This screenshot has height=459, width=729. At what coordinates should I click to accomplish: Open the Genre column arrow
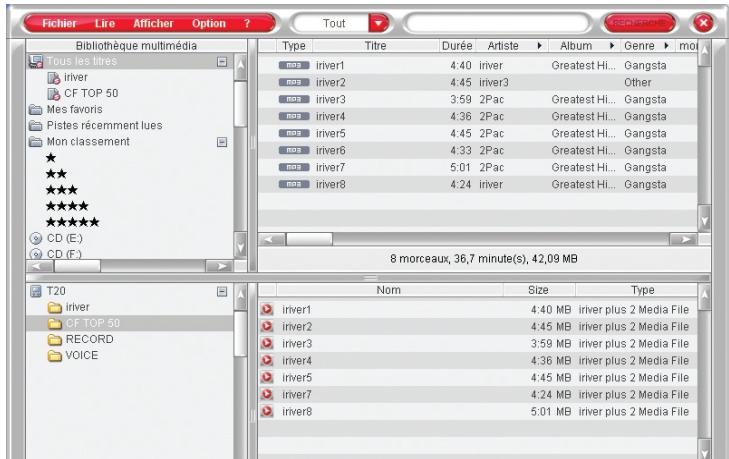(666, 46)
